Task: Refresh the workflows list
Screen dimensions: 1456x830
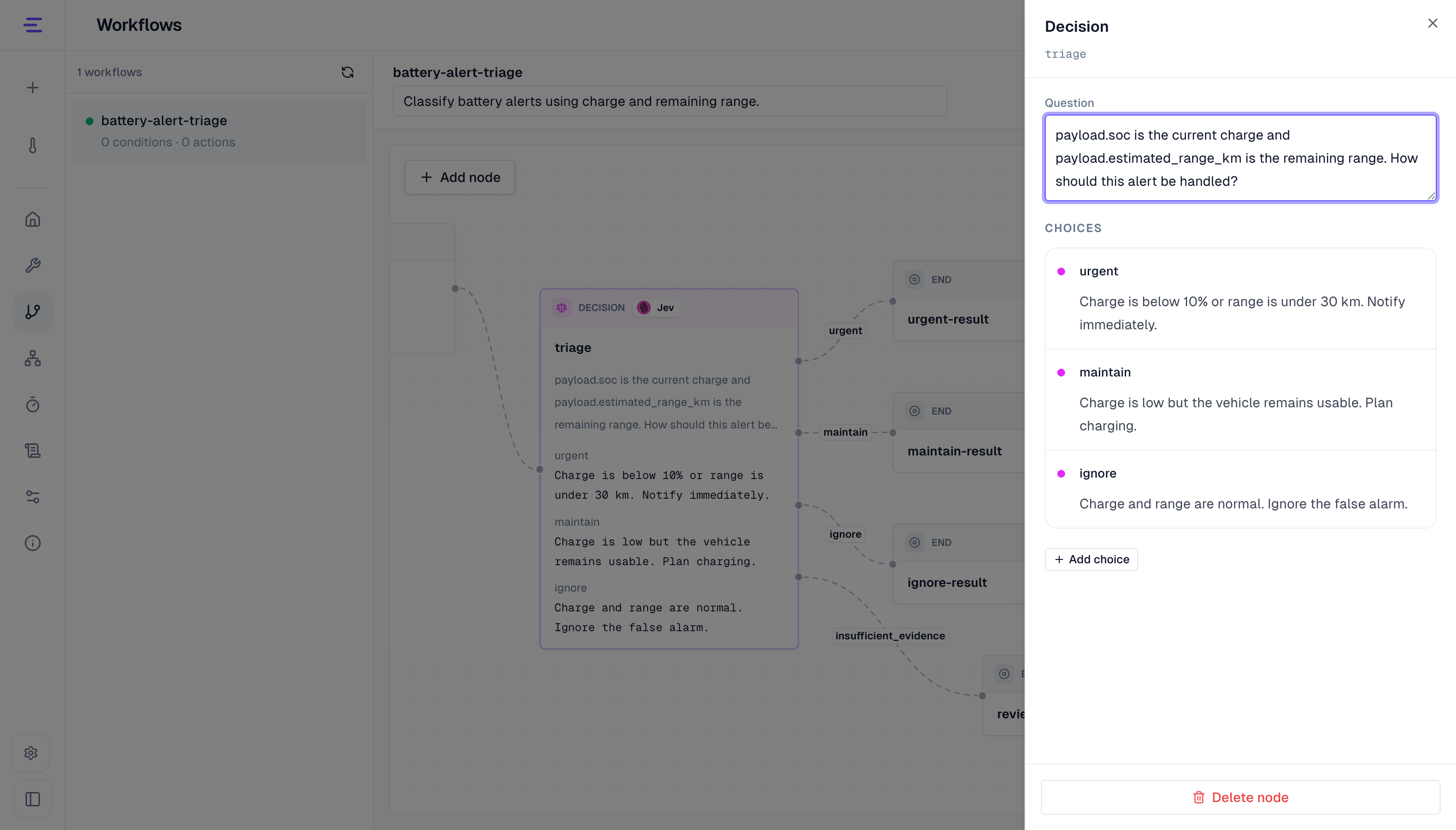Action: pos(347,72)
